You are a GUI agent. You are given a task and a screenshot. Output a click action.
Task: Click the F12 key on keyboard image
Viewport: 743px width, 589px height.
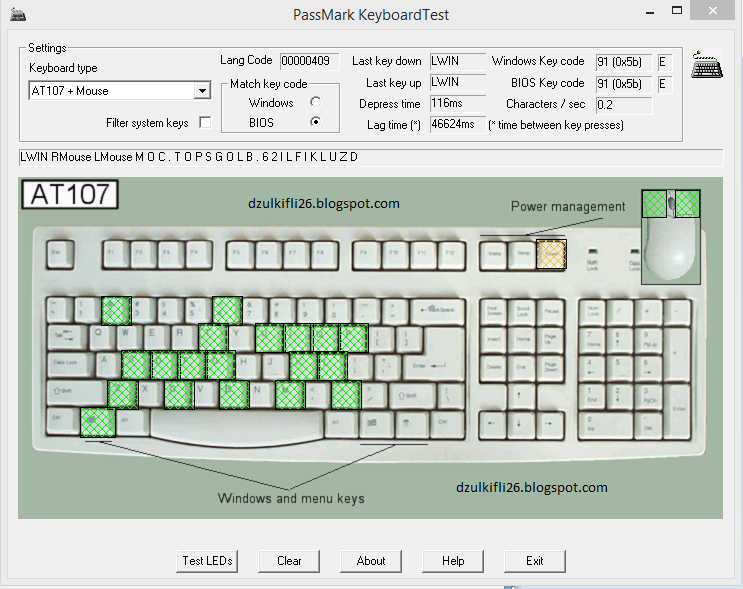(451, 254)
